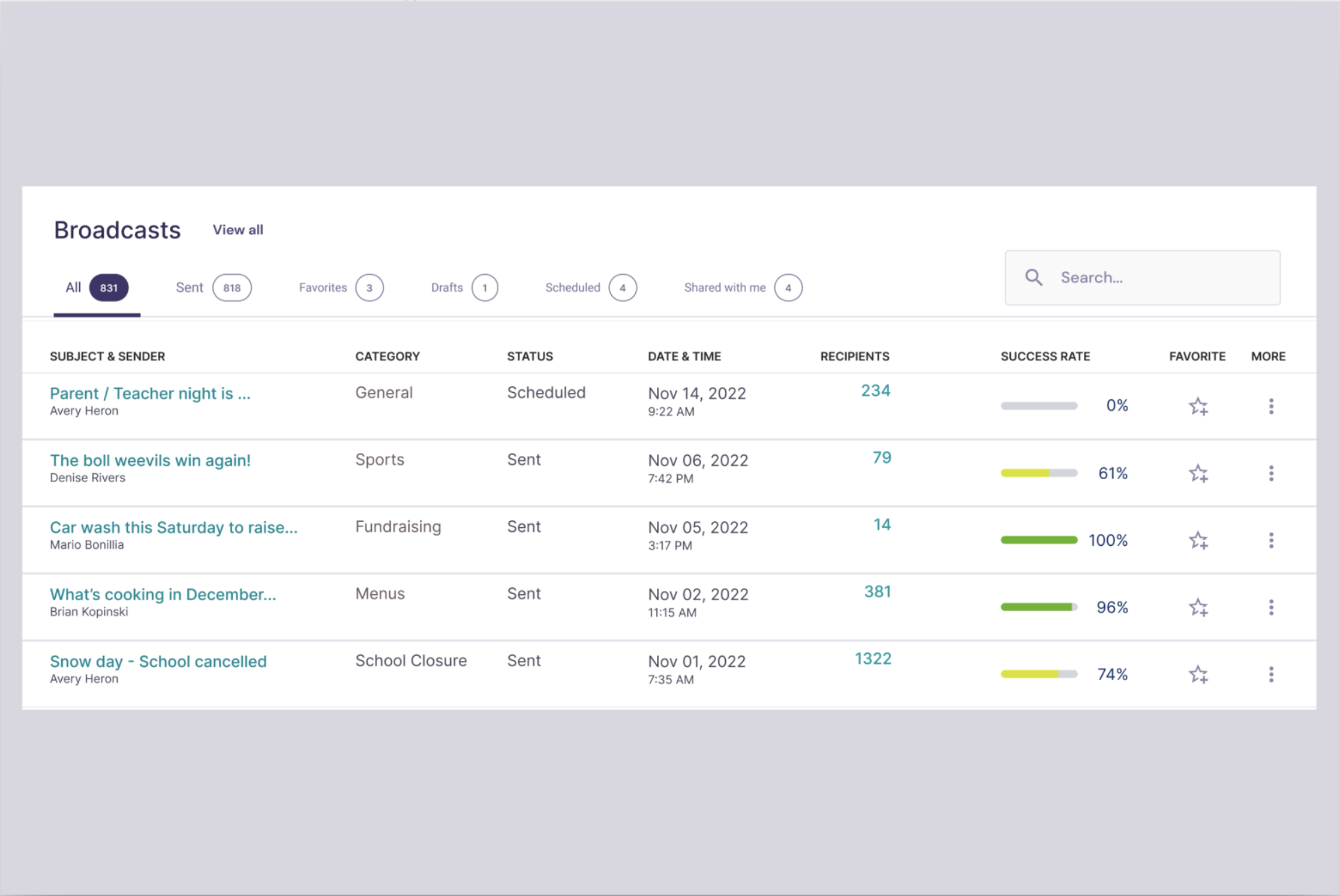Viewport: 1340px width, 896px height.
Task: Click the three-dot icon on What's cooking row
Action: coord(1271,608)
